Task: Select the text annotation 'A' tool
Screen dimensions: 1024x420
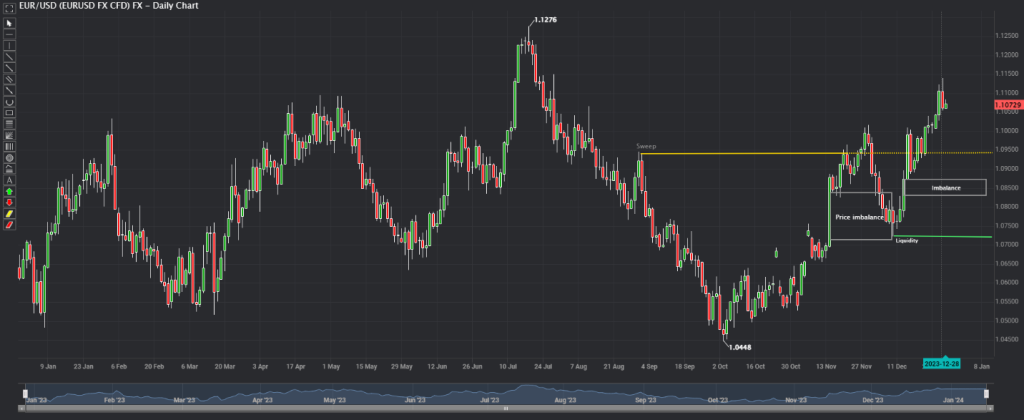Action: click(x=9, y=179)
